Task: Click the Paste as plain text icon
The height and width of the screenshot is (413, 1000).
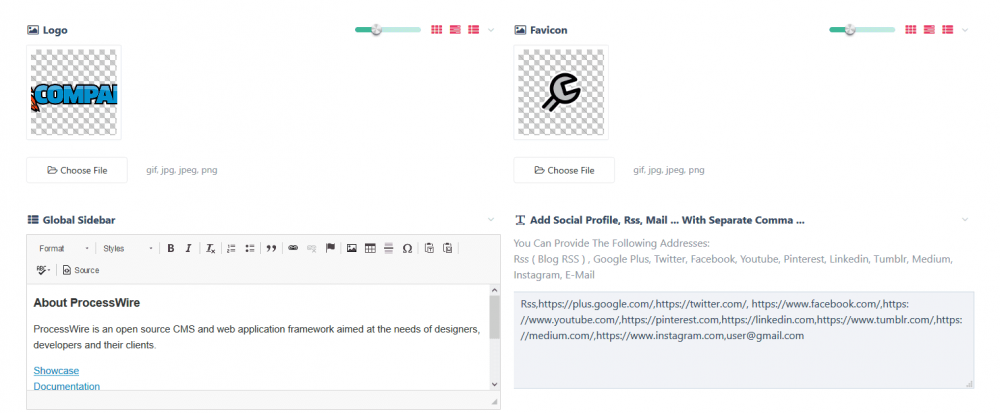Action: [429, 249]
